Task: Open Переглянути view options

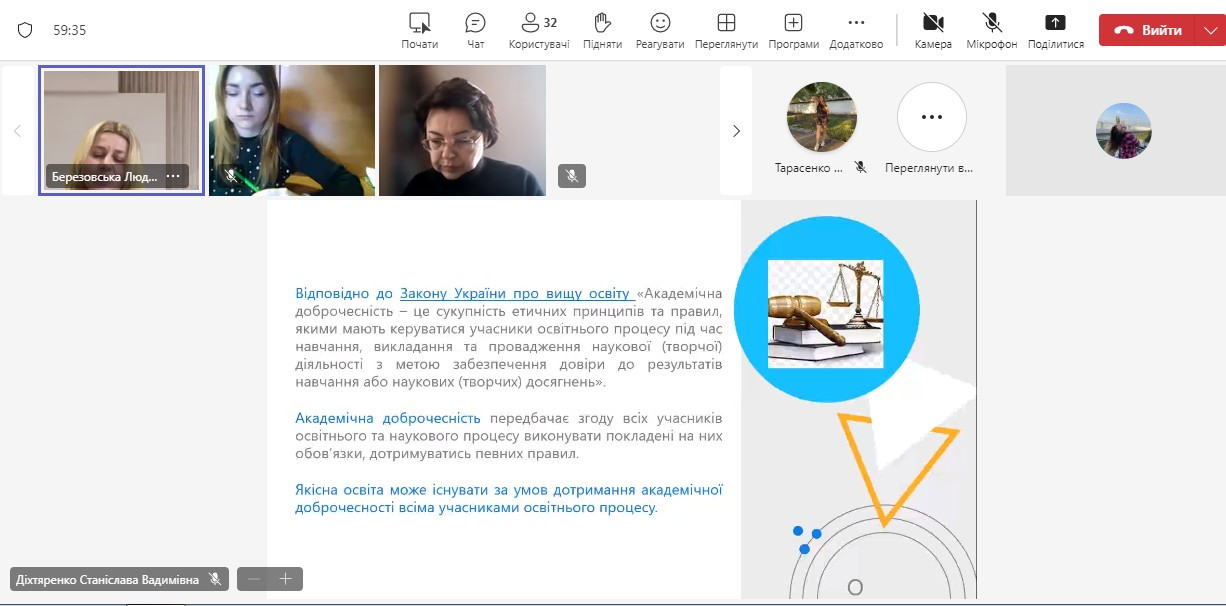Action: click(727, 31)
